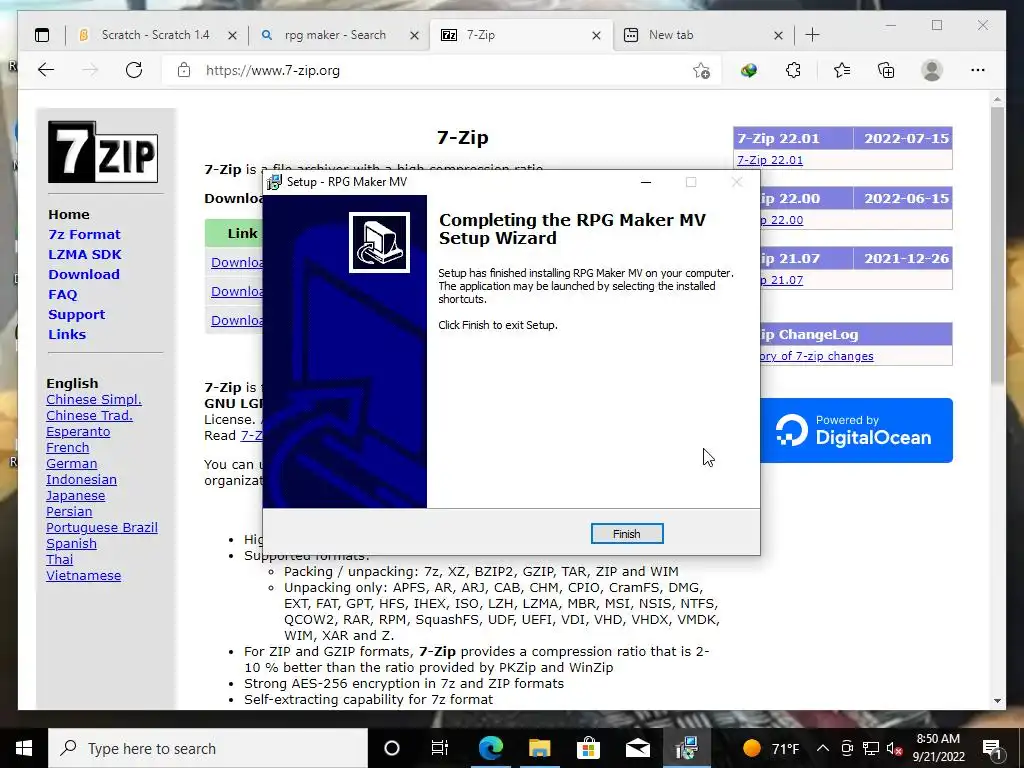Switch language to Esperanto
Image resolution: width=1024 pixels, height=768 pixels.
[x=78, y=432]
